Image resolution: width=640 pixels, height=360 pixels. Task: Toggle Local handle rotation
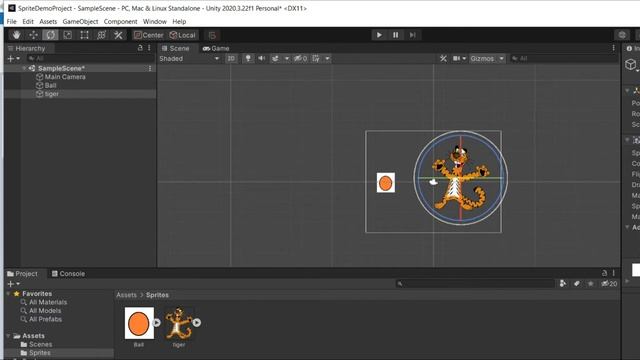pyautogui.click(x=182, y=35)
